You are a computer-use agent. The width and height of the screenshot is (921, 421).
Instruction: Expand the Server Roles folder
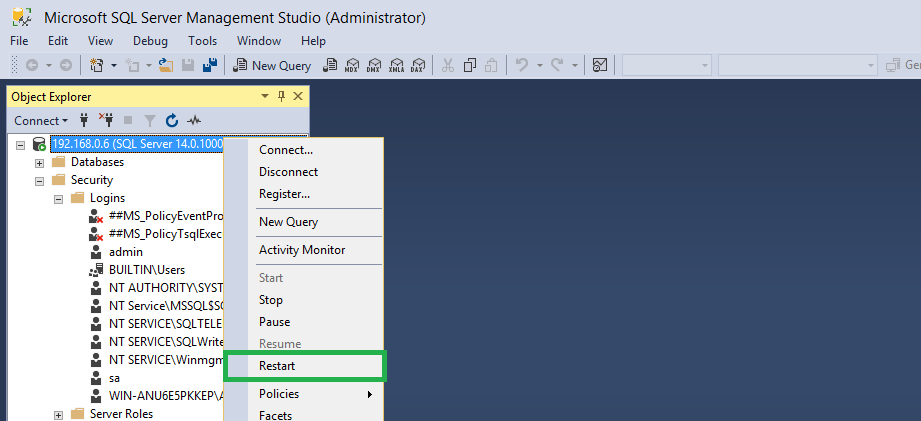point(59,415)
